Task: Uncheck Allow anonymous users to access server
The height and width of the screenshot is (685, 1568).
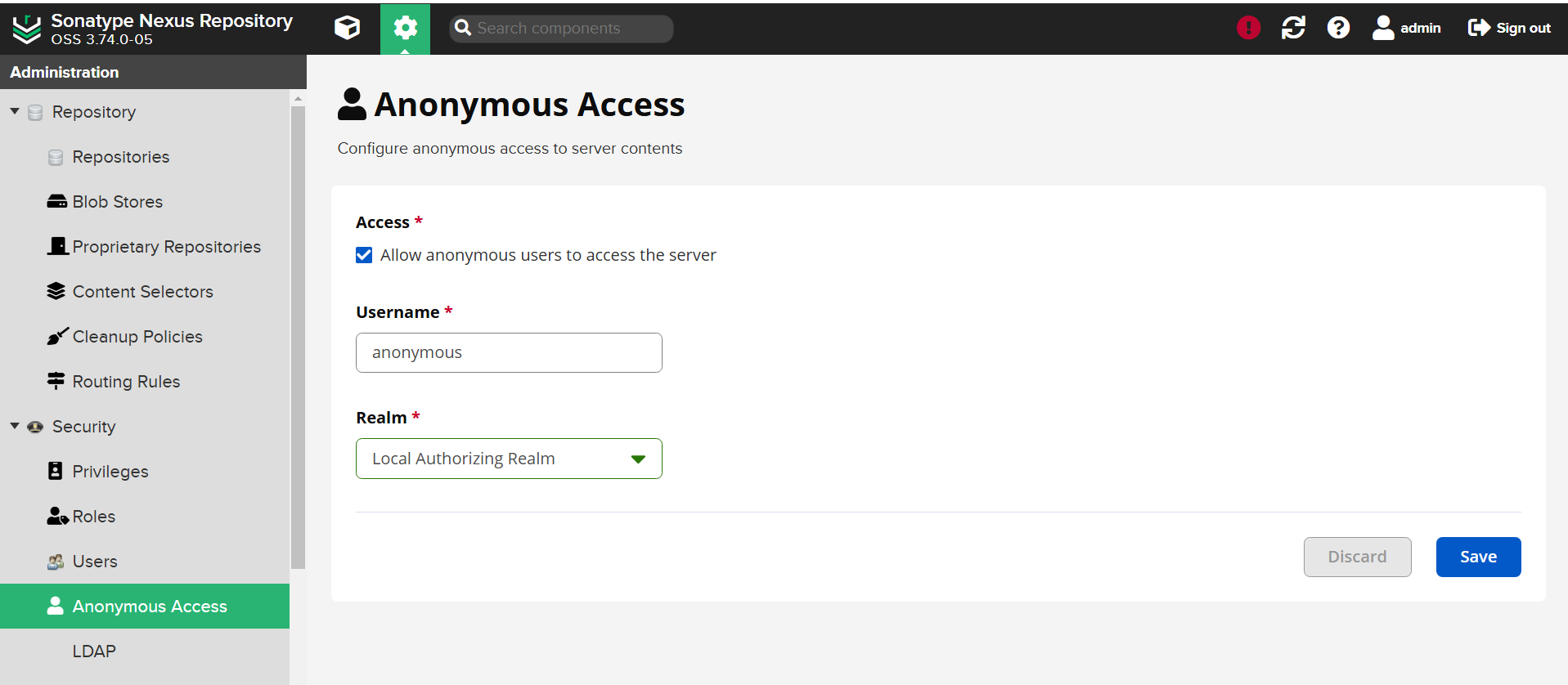Action: coord(364,255)
